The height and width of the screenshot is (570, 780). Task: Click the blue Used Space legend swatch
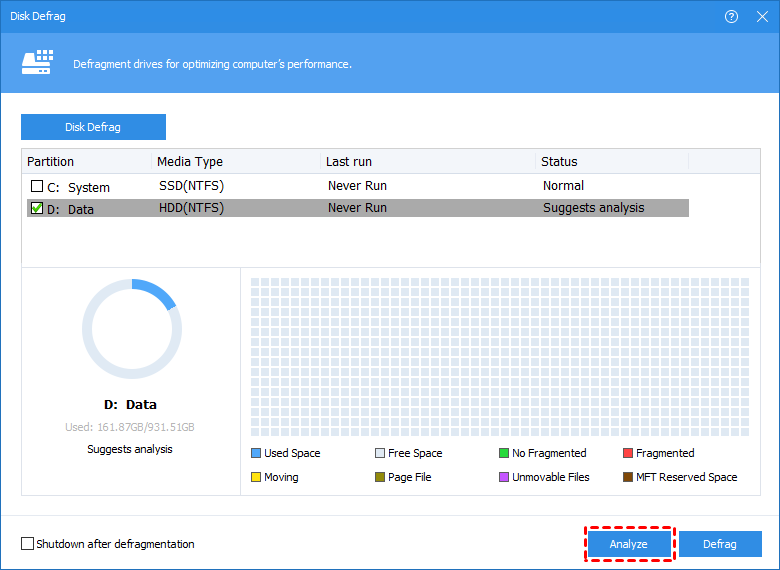pos(256,453)
